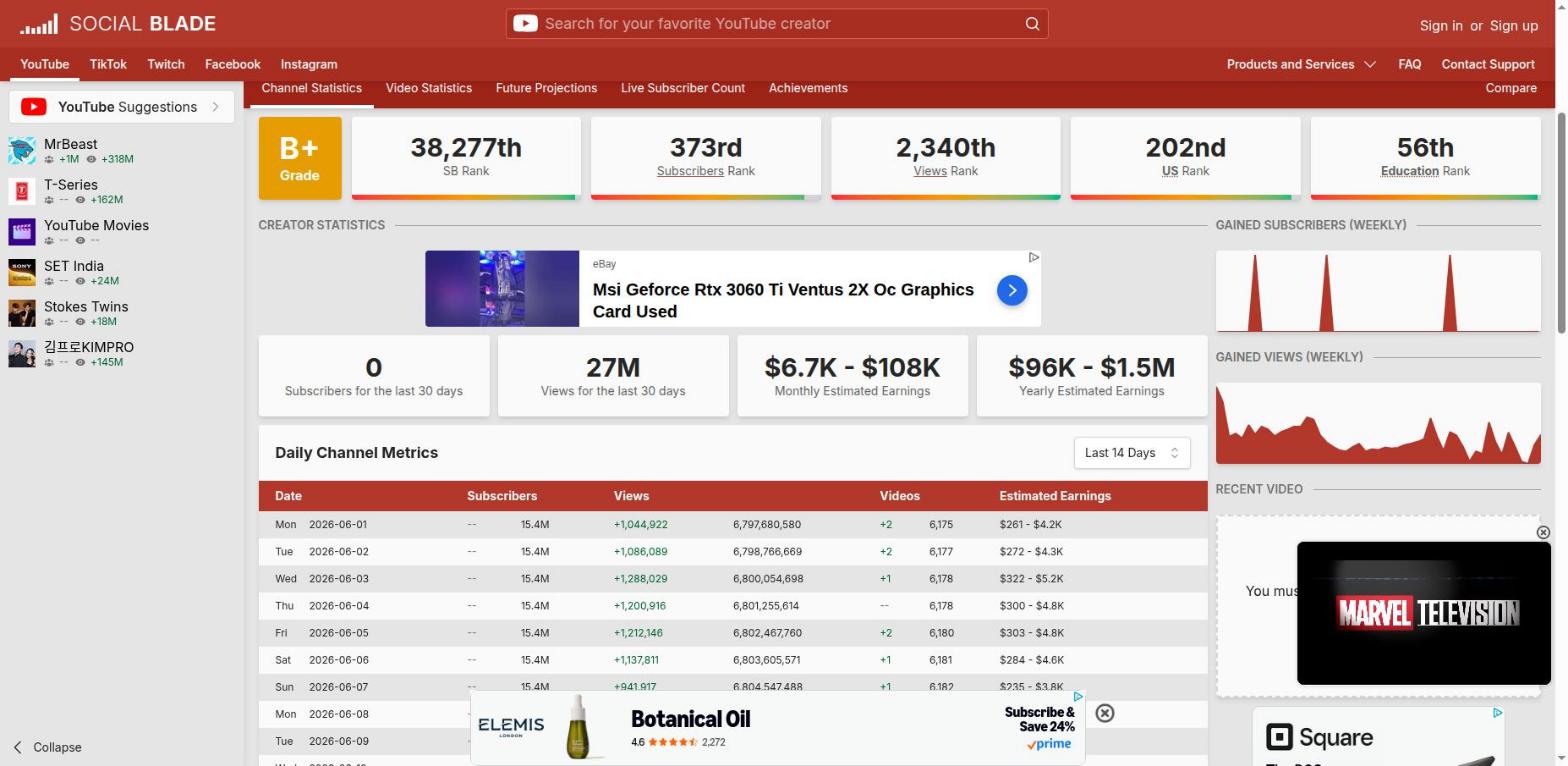The height and width of the screenshot is (766, 1568).
Task: Click the YouTube play icon in the search box
Action: coord(525,23)
